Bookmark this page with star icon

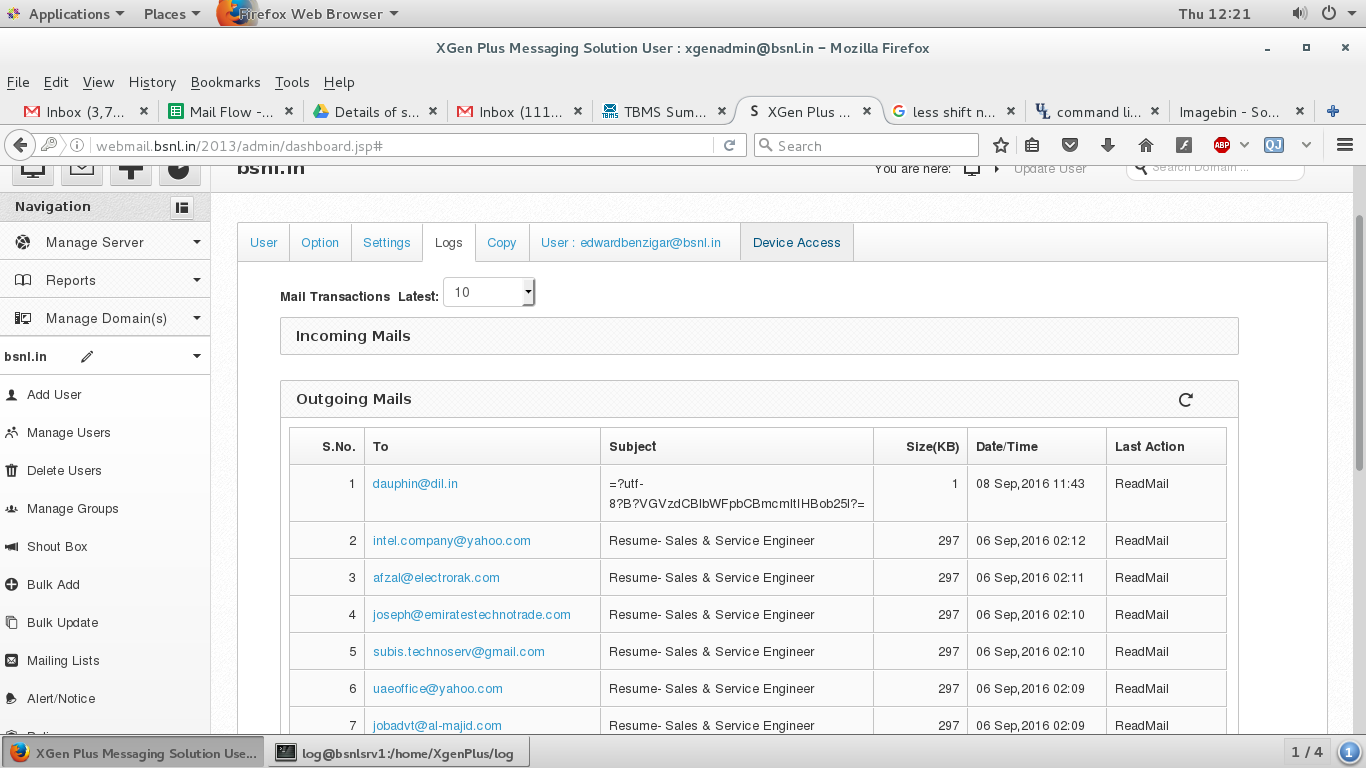(1000, 145)
